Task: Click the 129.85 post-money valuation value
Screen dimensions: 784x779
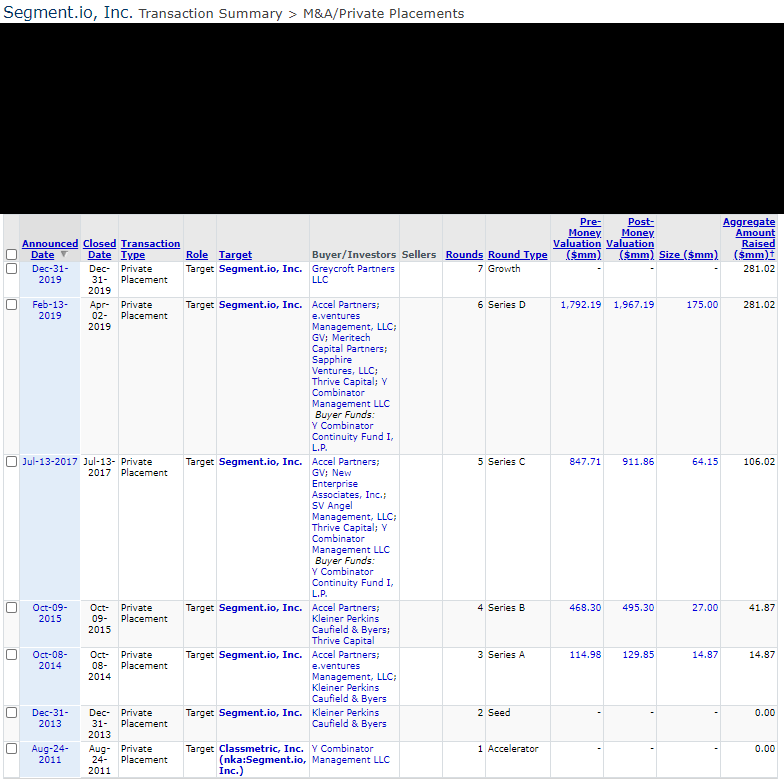Action: coord(638,654)
